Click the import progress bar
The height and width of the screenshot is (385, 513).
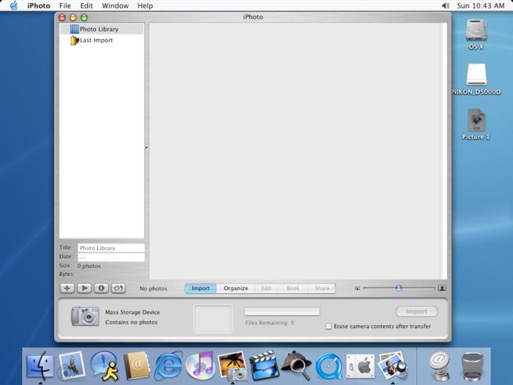click(x=282, y=312)
